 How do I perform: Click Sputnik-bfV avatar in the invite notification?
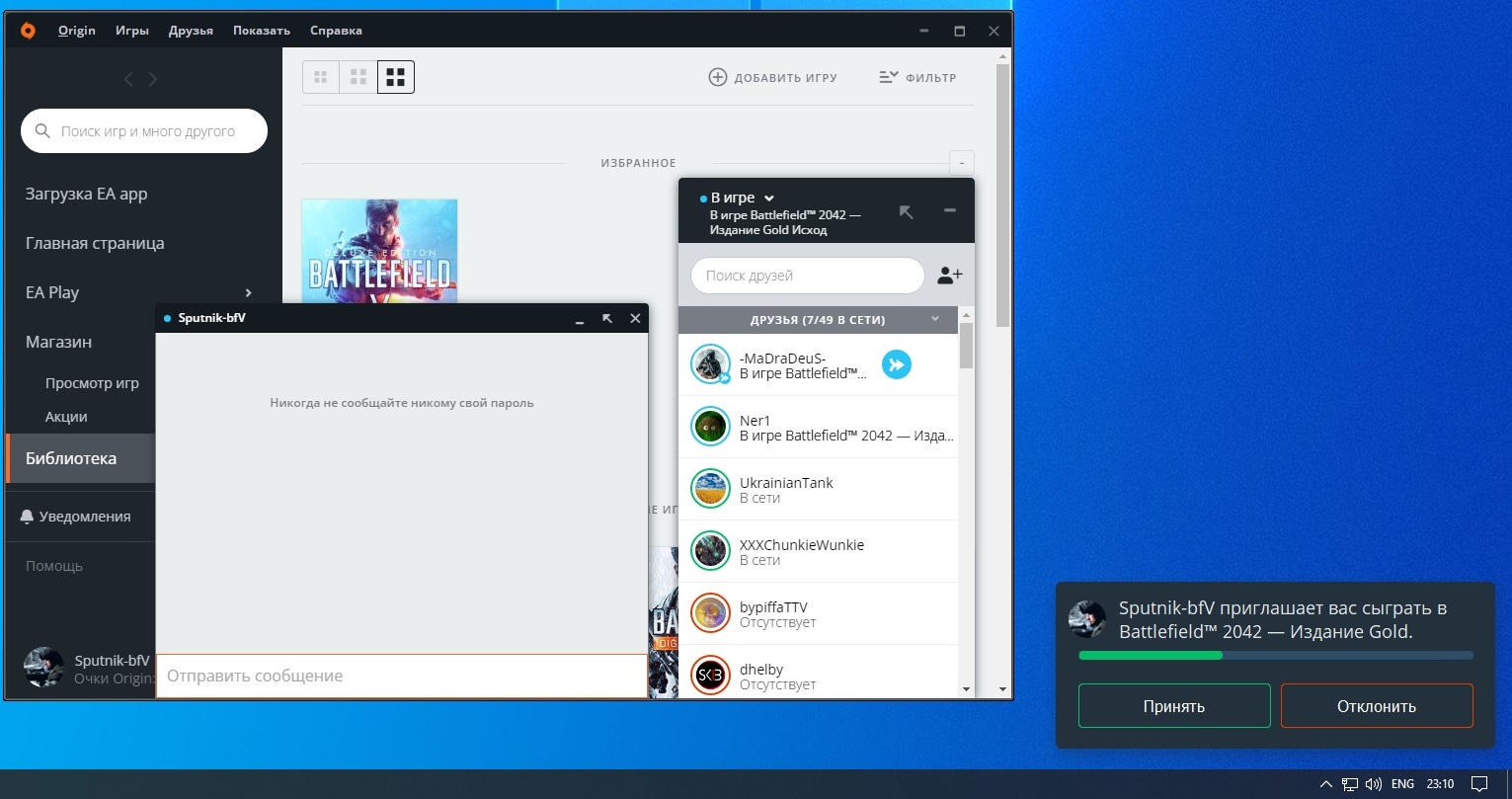(x=1087, y=619)
